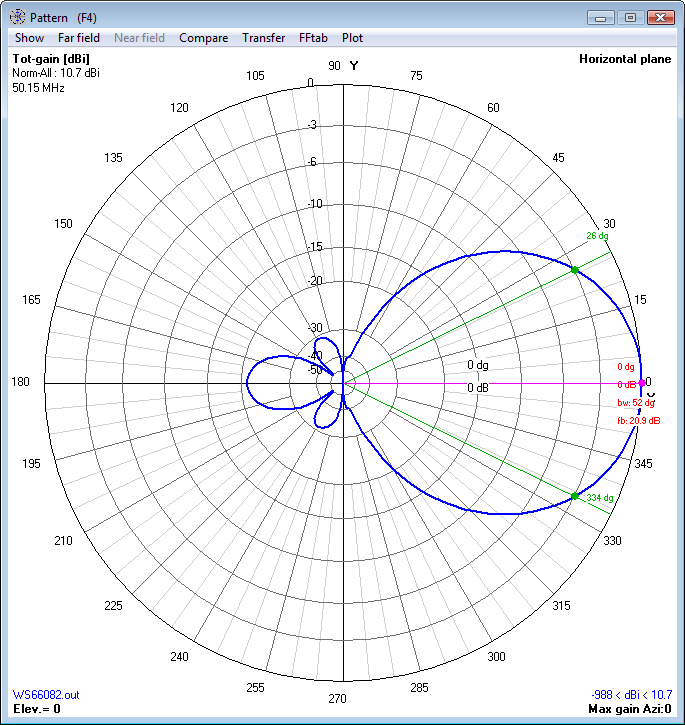Click the 300 degree axis label
The image size is (685, 725).
pyautogui.click(x=496, y=657)
